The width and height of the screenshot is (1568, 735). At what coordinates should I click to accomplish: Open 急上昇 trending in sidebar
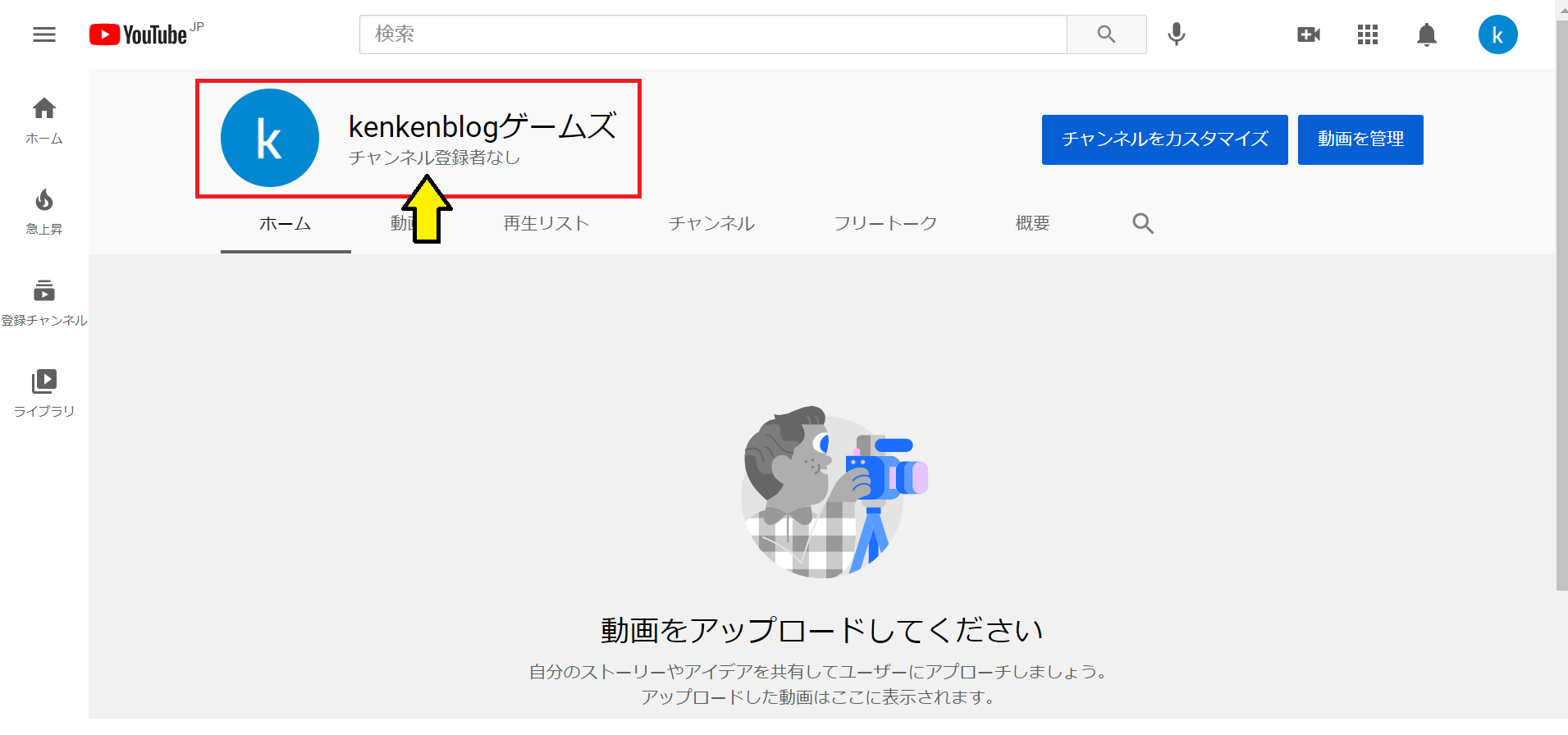[x=44, y=212]
